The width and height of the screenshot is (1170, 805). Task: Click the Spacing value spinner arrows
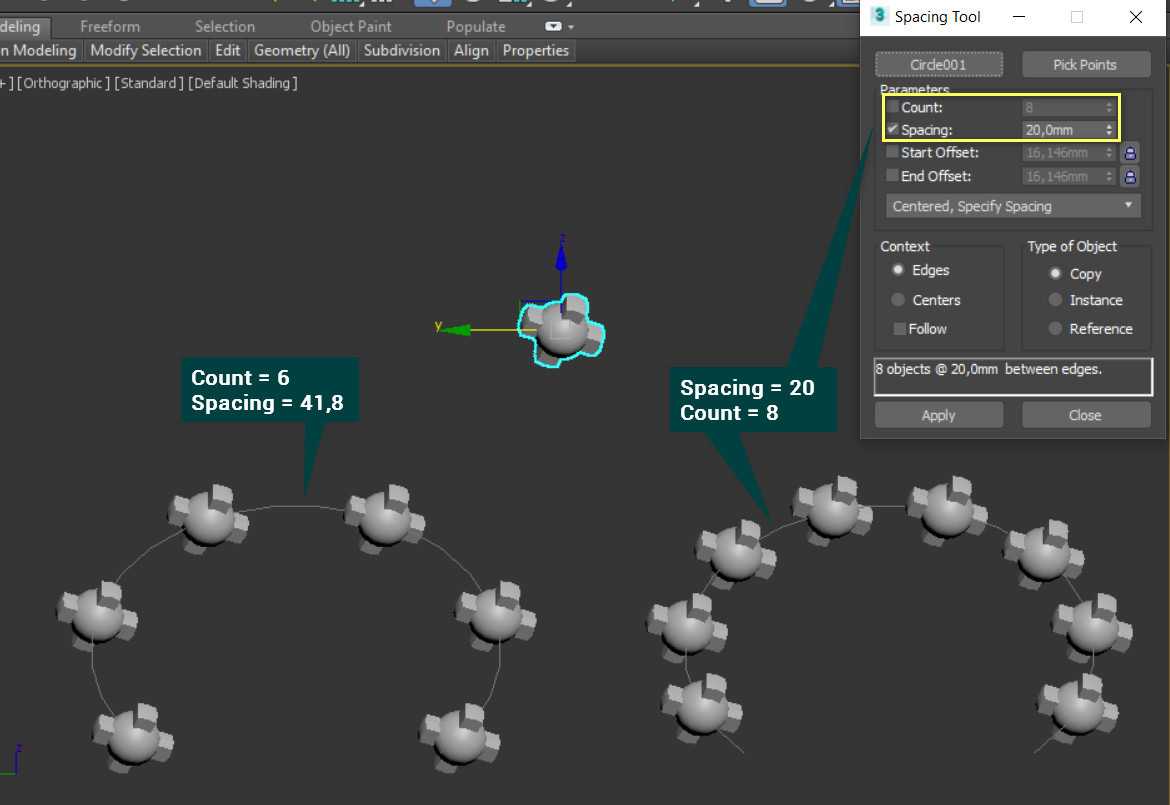1109,130
